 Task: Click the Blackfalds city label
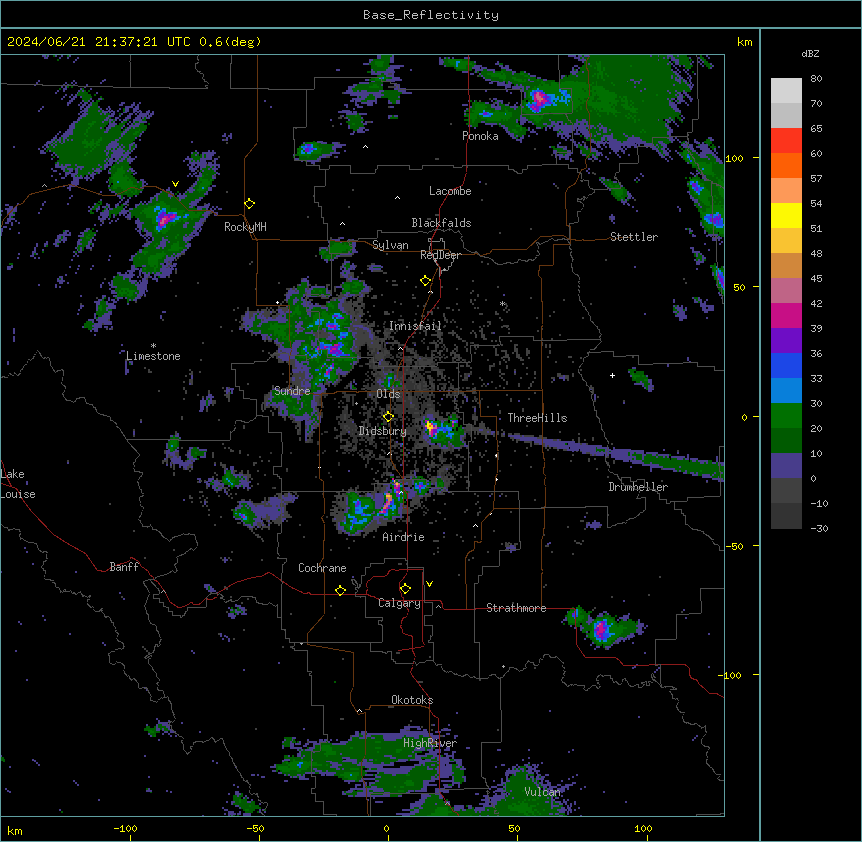pyautogui.click(x=441, y=223)
